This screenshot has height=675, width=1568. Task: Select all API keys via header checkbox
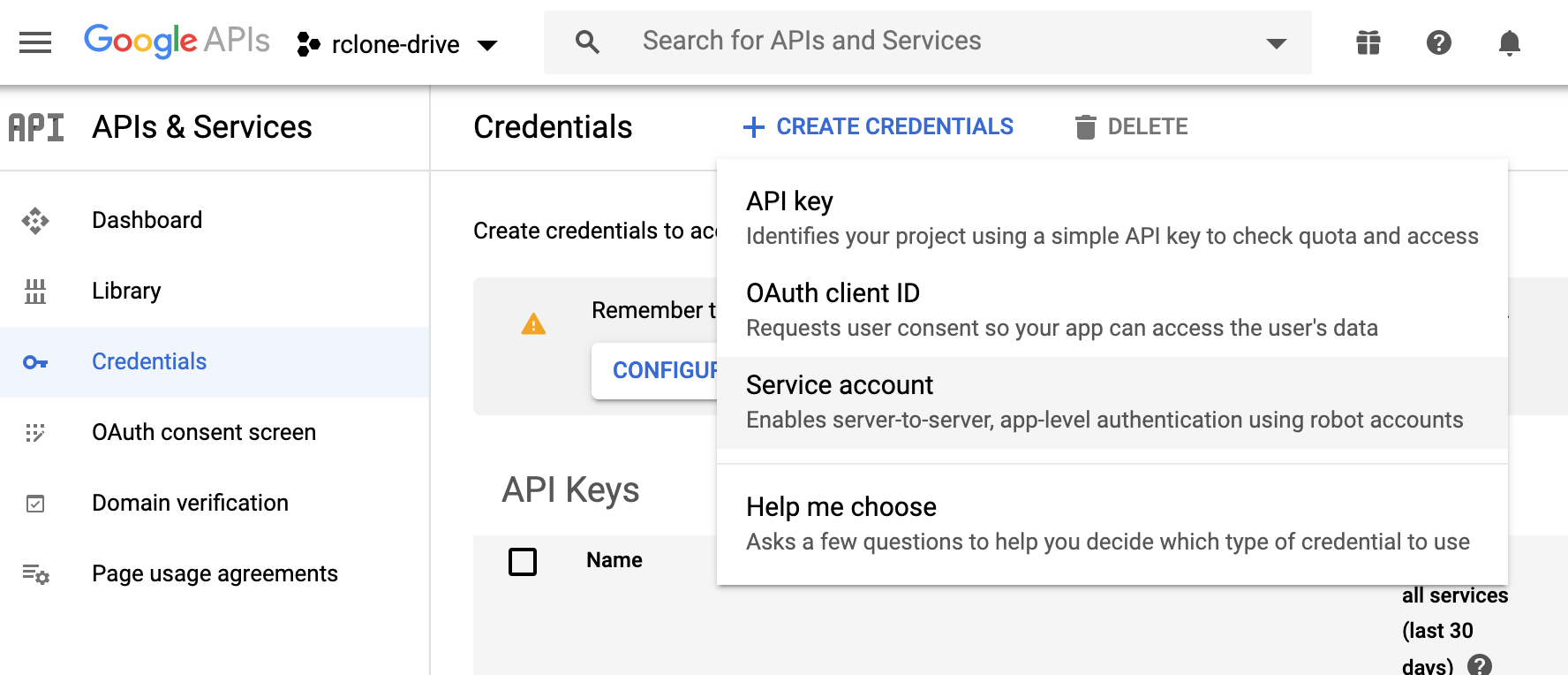523,561
